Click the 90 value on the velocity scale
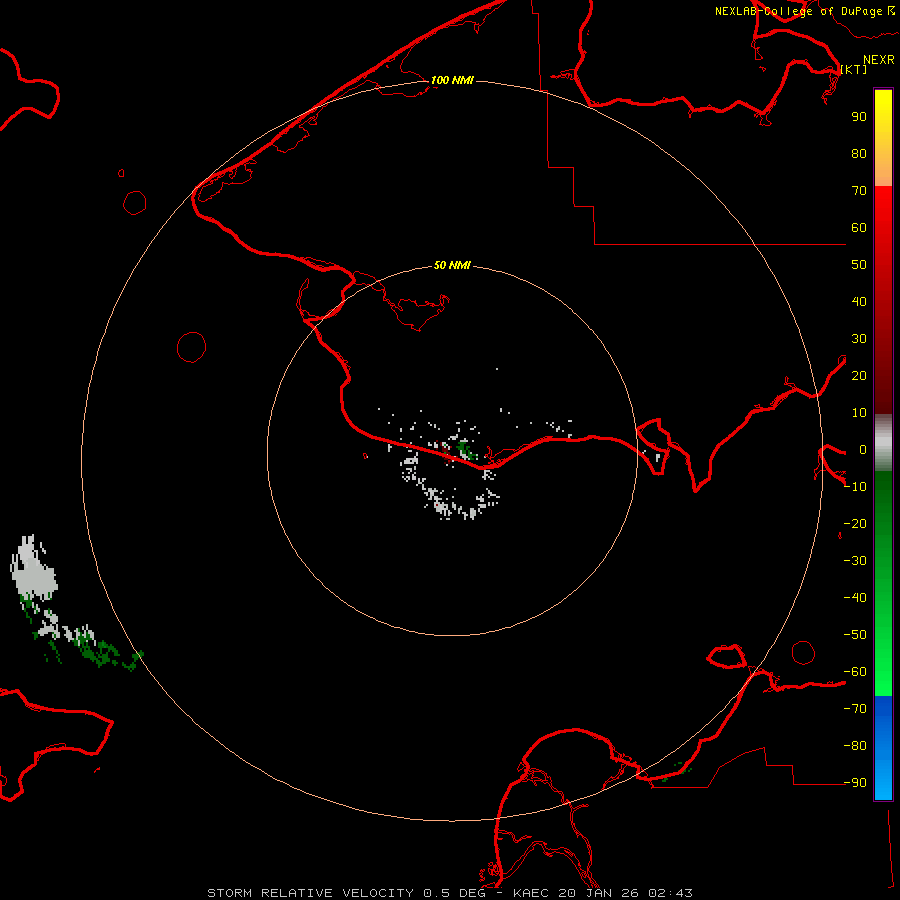This screenshot has height=900, width=900. (859, 117)
